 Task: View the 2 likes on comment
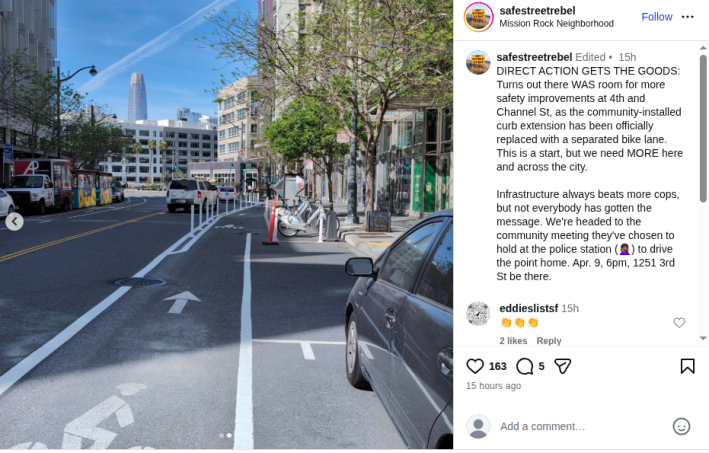coord(513,341)
